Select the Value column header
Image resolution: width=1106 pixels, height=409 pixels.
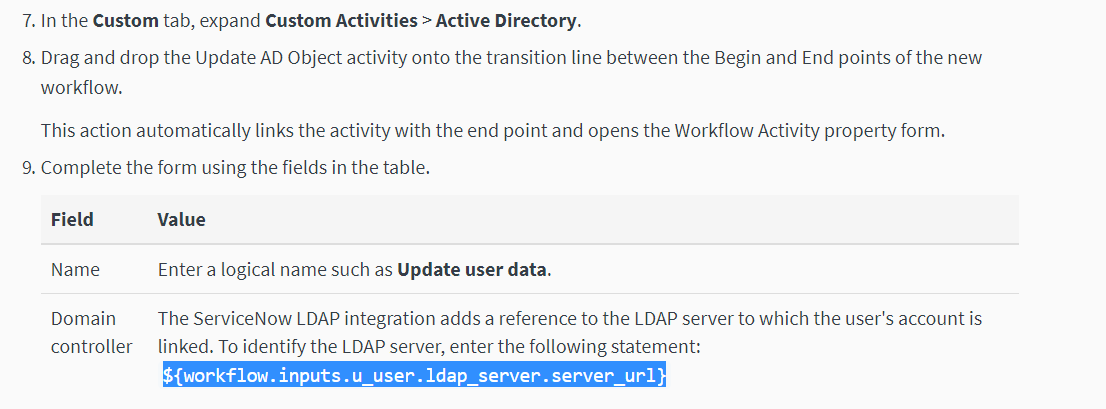coord(181,219)
